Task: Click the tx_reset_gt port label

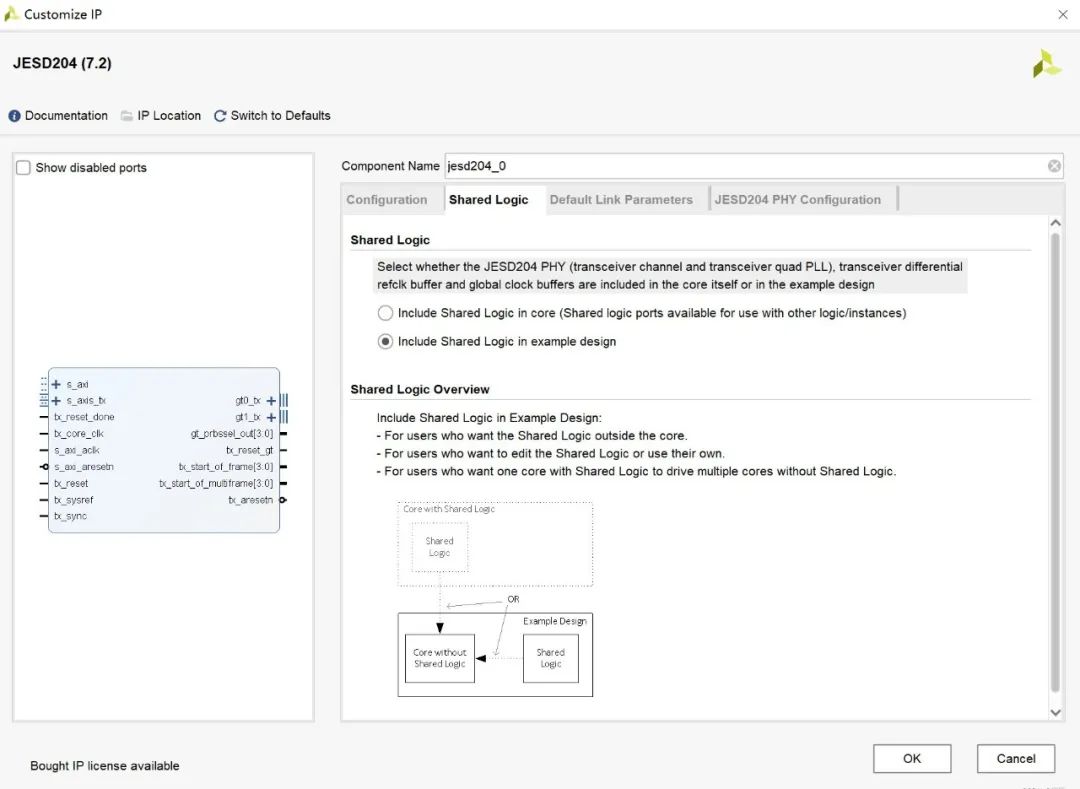Action: 249,450
